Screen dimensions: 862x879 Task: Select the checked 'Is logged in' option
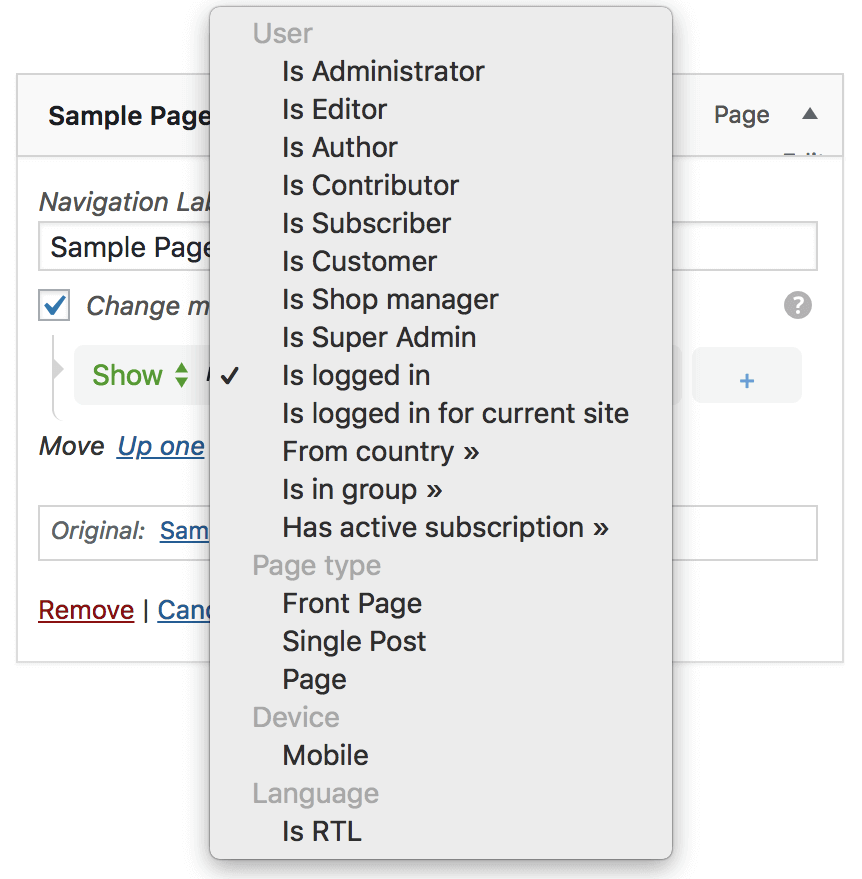[356, 376]
